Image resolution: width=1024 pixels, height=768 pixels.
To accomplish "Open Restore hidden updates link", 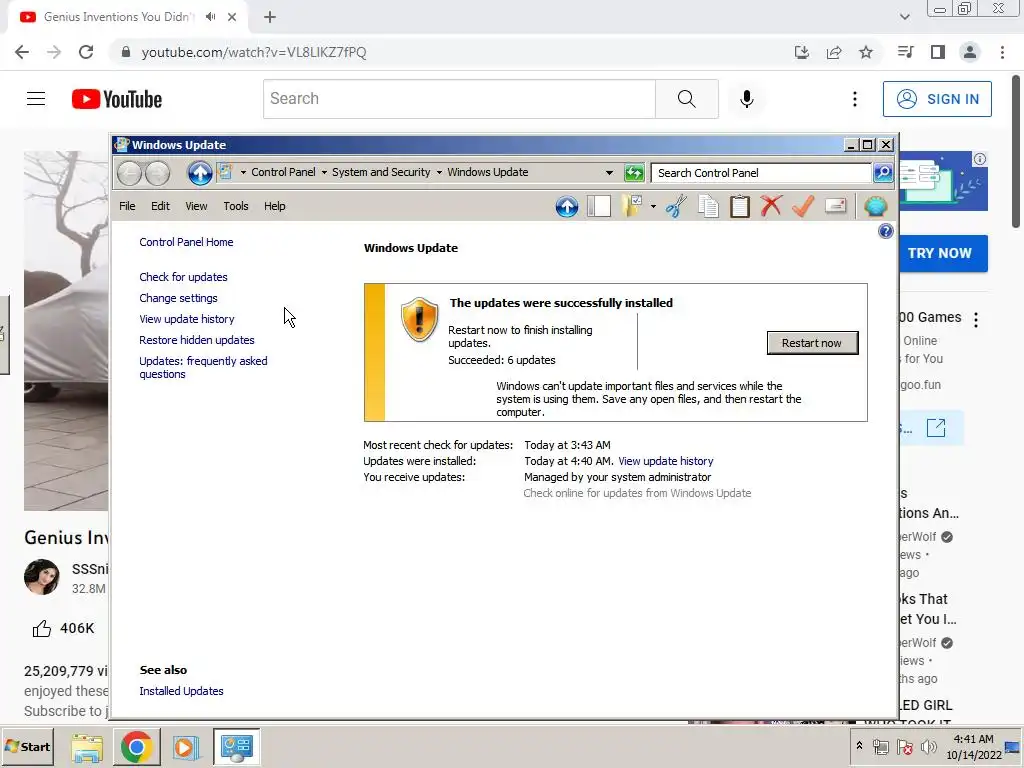I will click(197, 340).
